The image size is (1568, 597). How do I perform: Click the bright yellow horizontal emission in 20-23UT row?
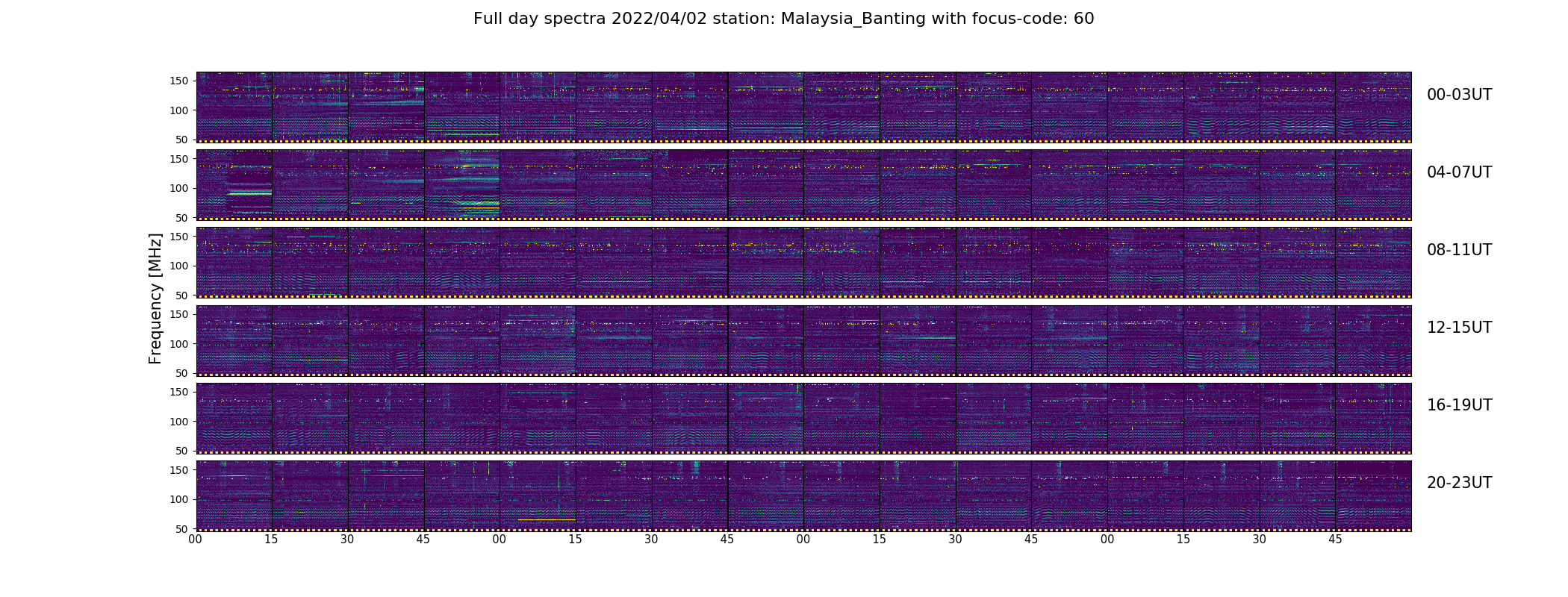click(547, 519)
